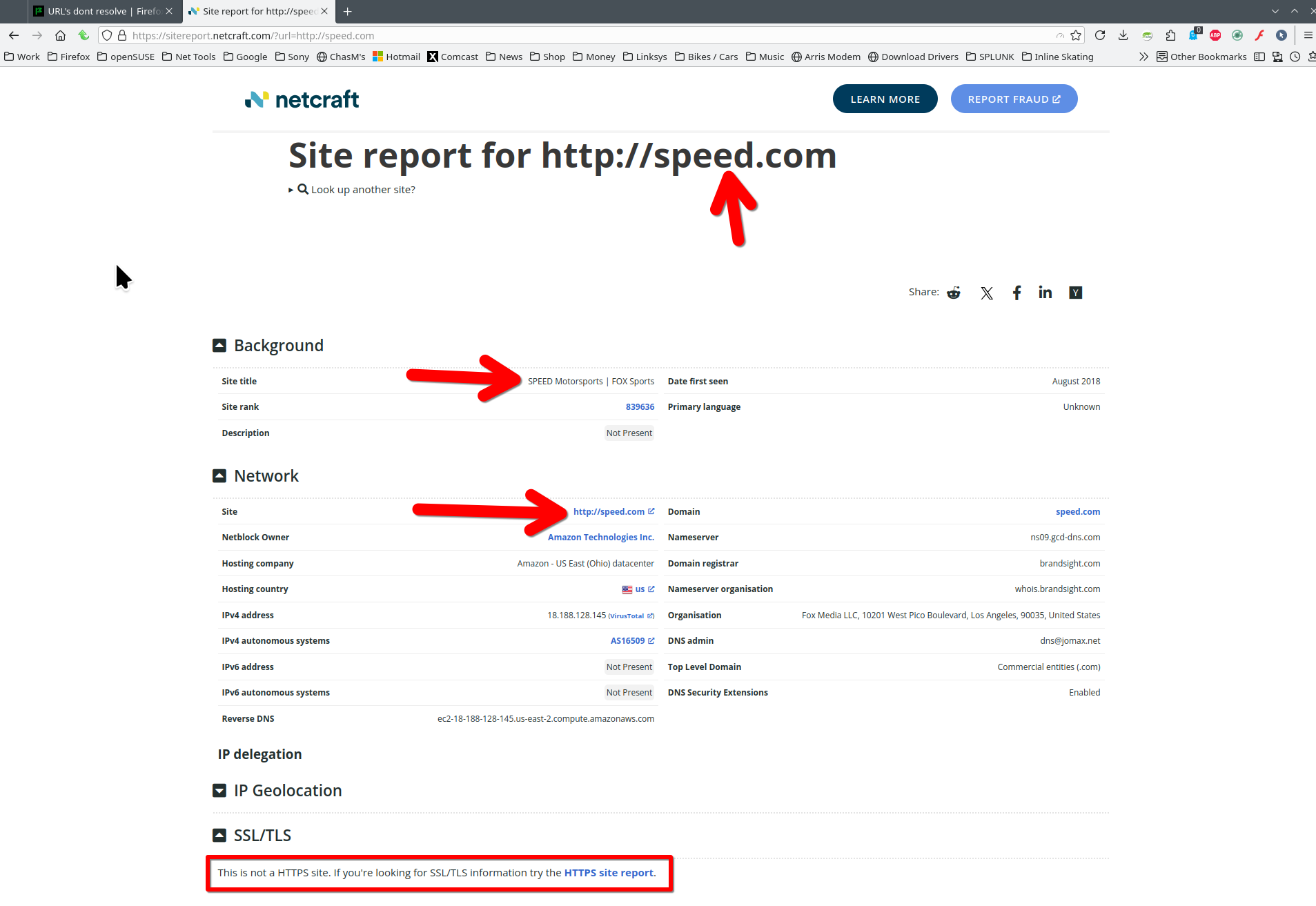Collapse the Network section
This screenshot has height=906, width=1316.
click(x=219, y=476)
